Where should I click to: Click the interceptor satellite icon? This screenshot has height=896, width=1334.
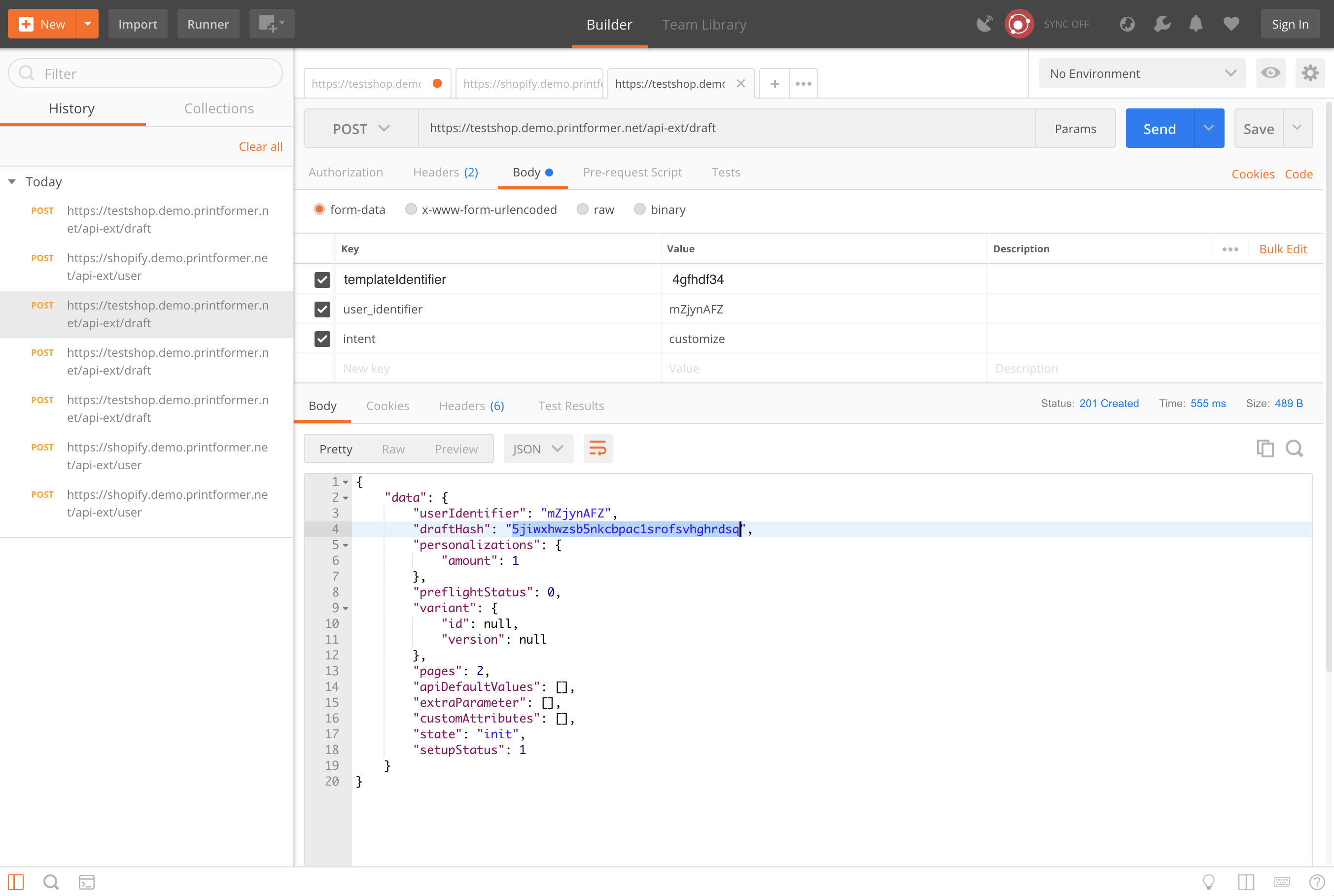pos(984,24)
